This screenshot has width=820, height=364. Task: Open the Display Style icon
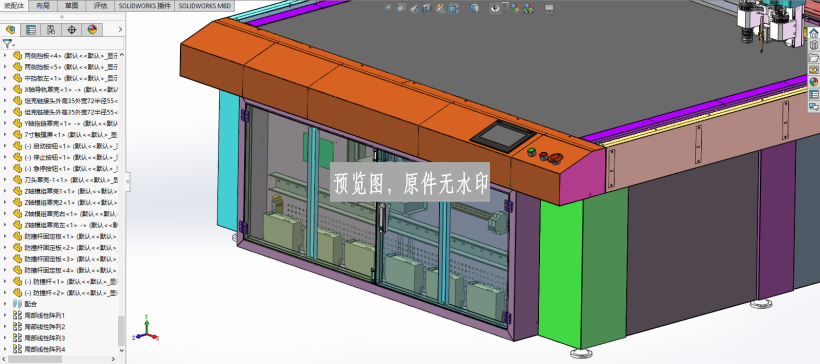tap(474, 8)
